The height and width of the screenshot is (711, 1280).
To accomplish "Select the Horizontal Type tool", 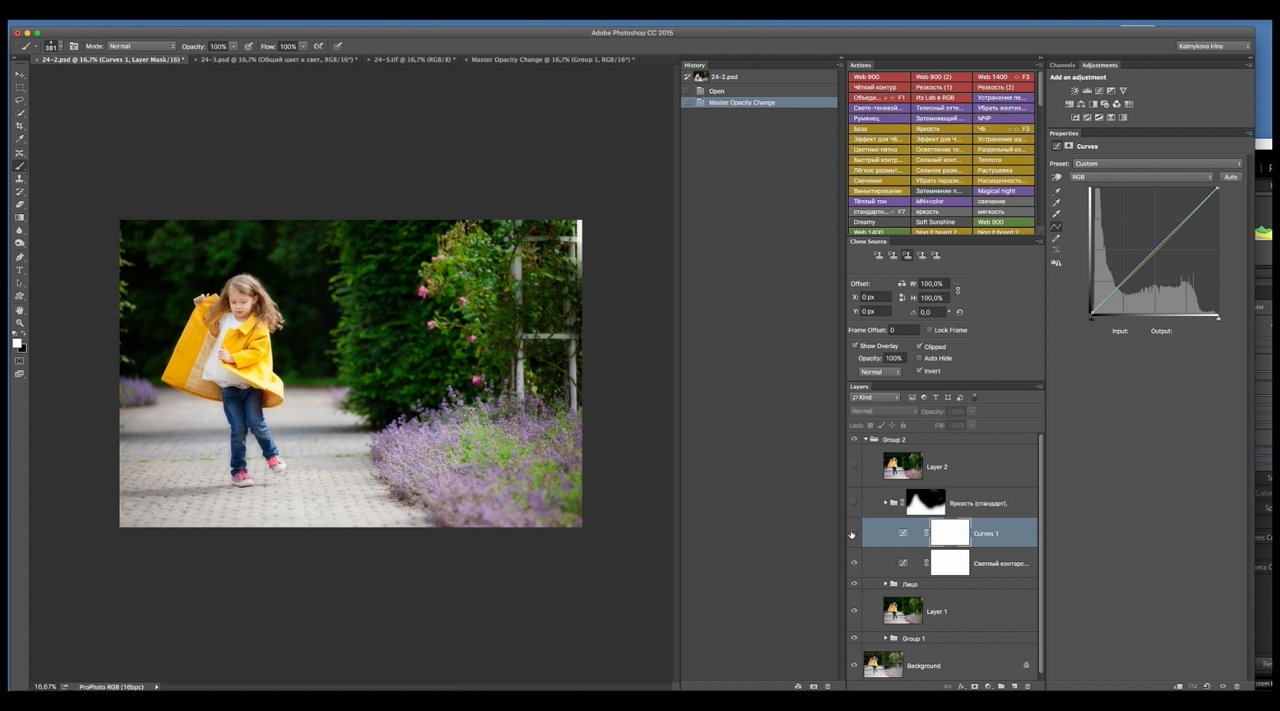I will 20,270.
